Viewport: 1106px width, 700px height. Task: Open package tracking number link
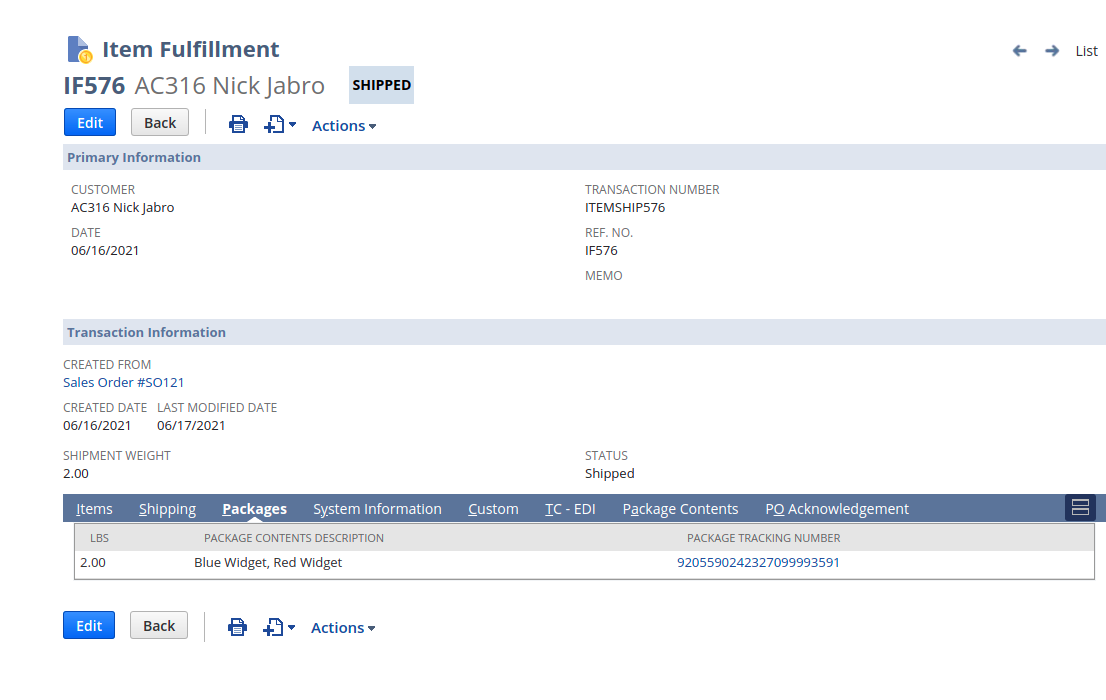(758, 562)
